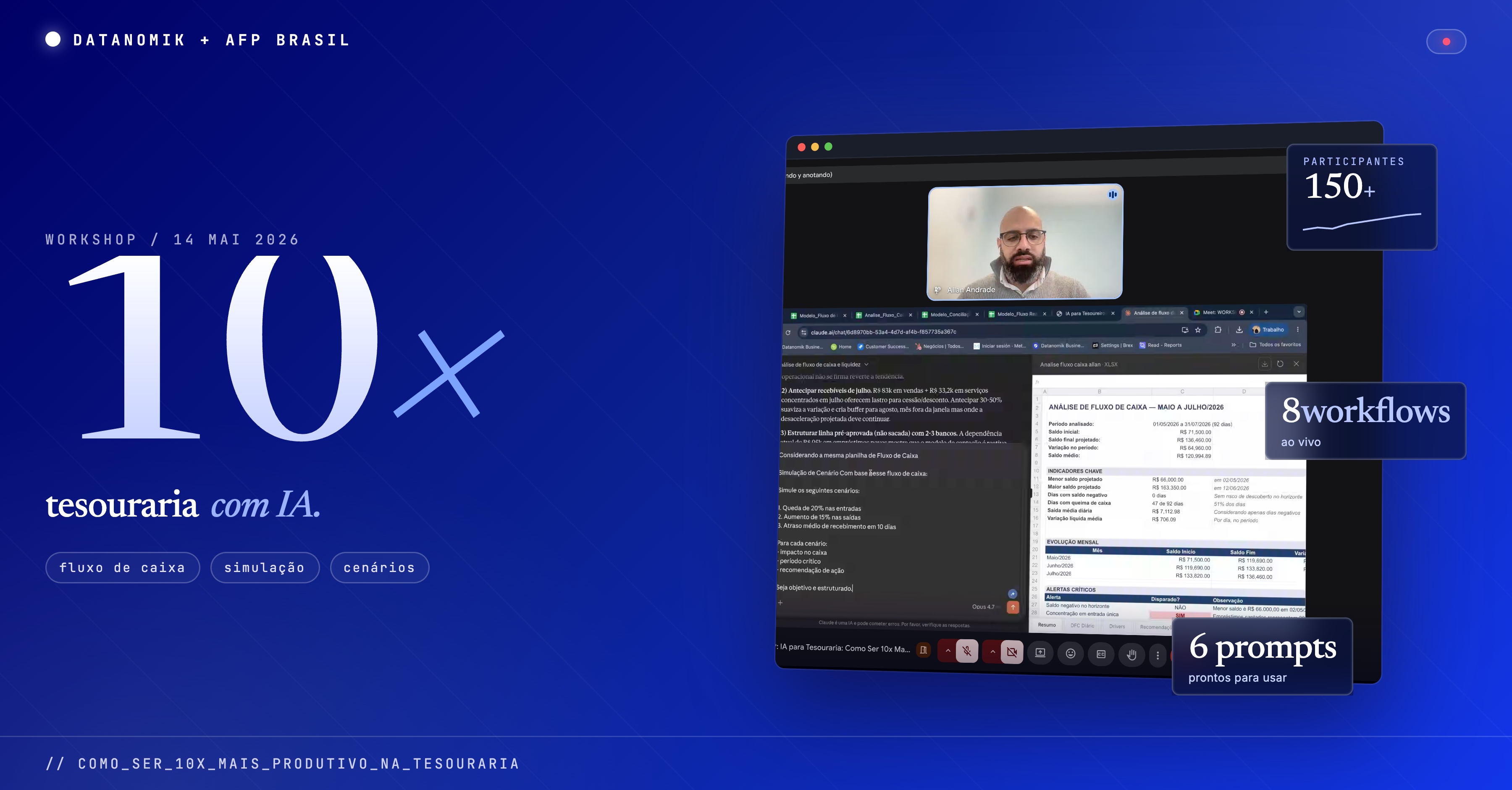Screen dimensions: 1512x790
Task: Open site info icon beside the URL
Action: [x=803, y=332]
